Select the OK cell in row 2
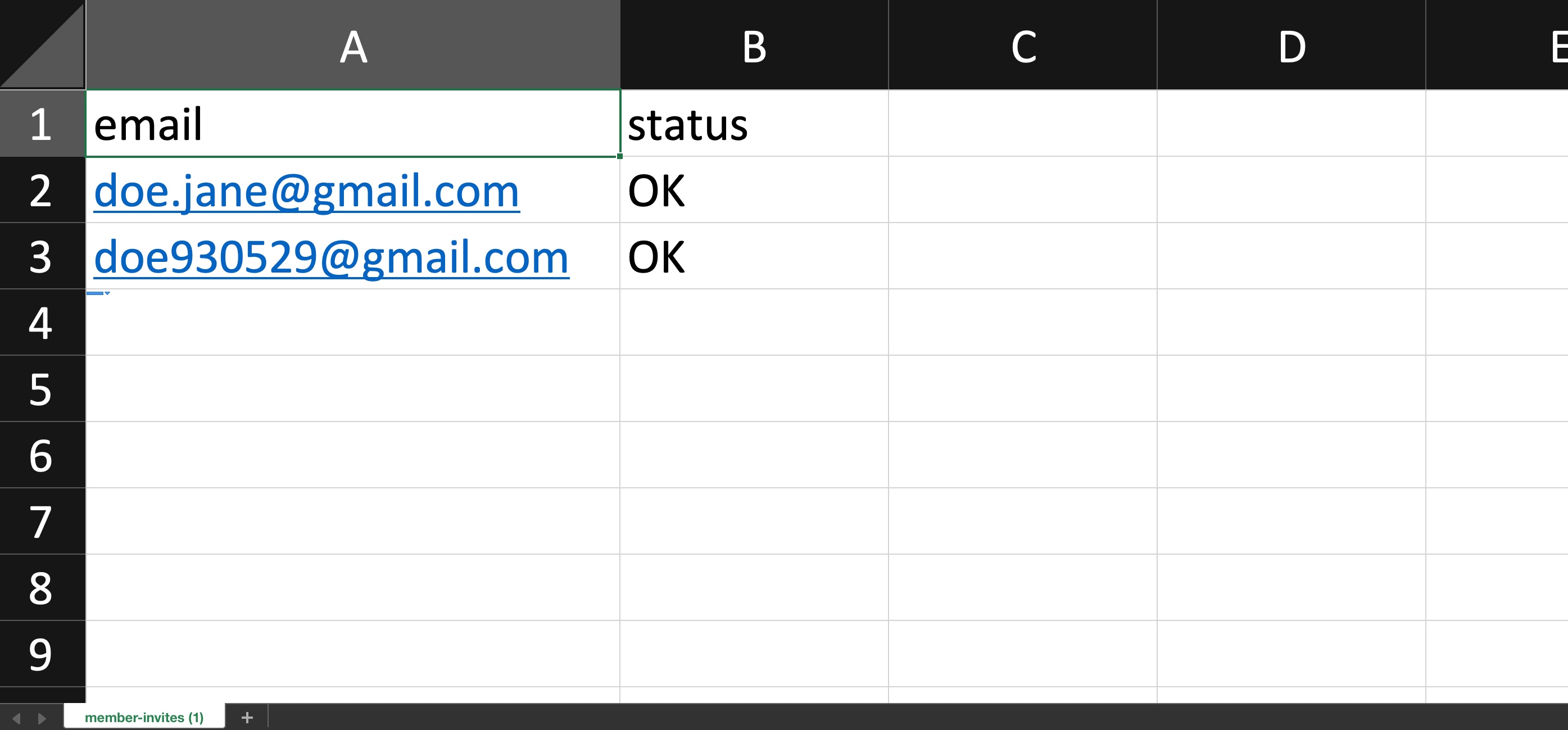This screenshot has width=1568, height=730. (754, 190)
